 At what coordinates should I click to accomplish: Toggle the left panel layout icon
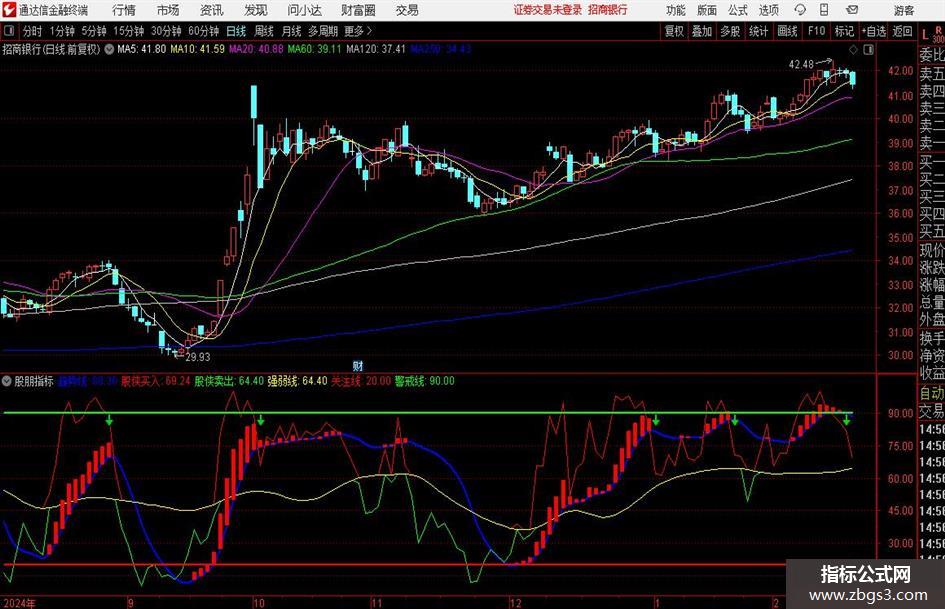9,31
